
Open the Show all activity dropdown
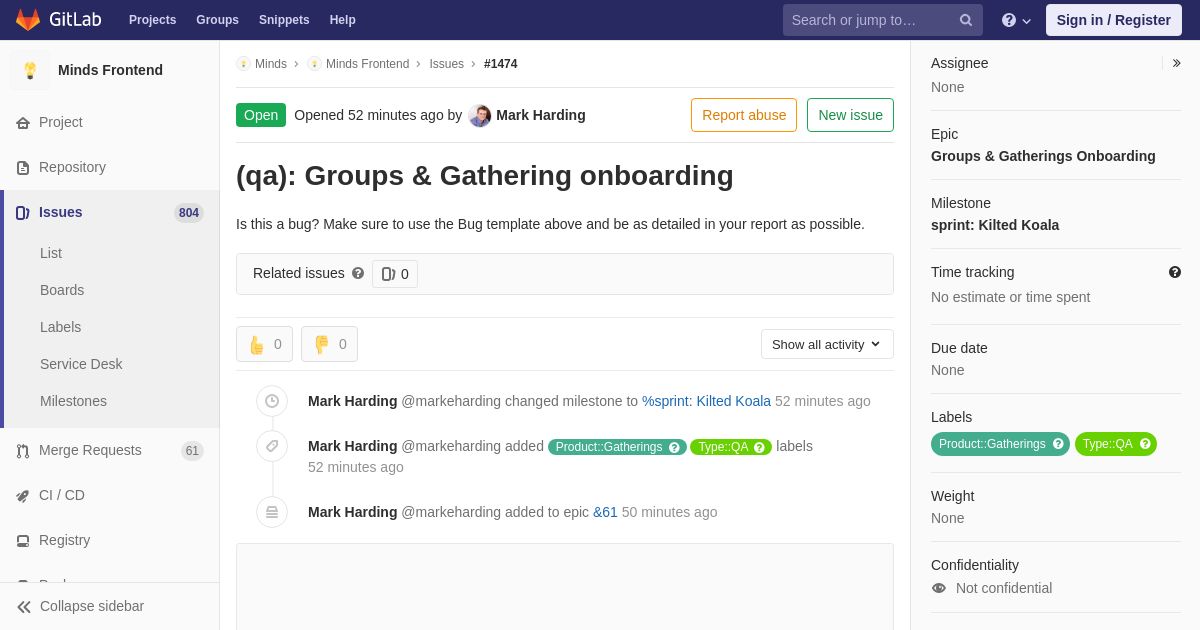click(x=827, y=344)
